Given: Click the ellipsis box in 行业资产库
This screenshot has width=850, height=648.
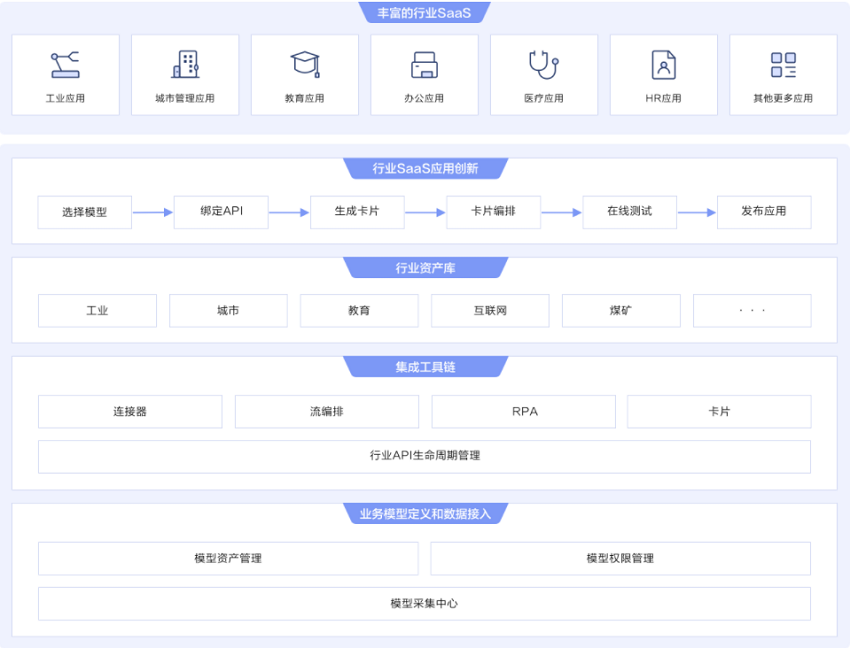Looking at the screenshot, I should (x=752, y=311).
